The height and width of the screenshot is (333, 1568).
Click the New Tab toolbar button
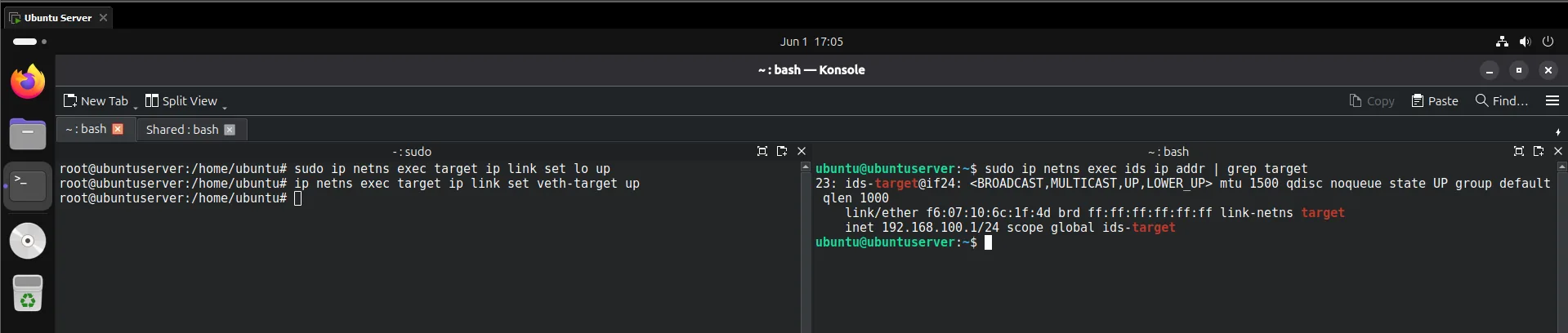coord(96,101)
